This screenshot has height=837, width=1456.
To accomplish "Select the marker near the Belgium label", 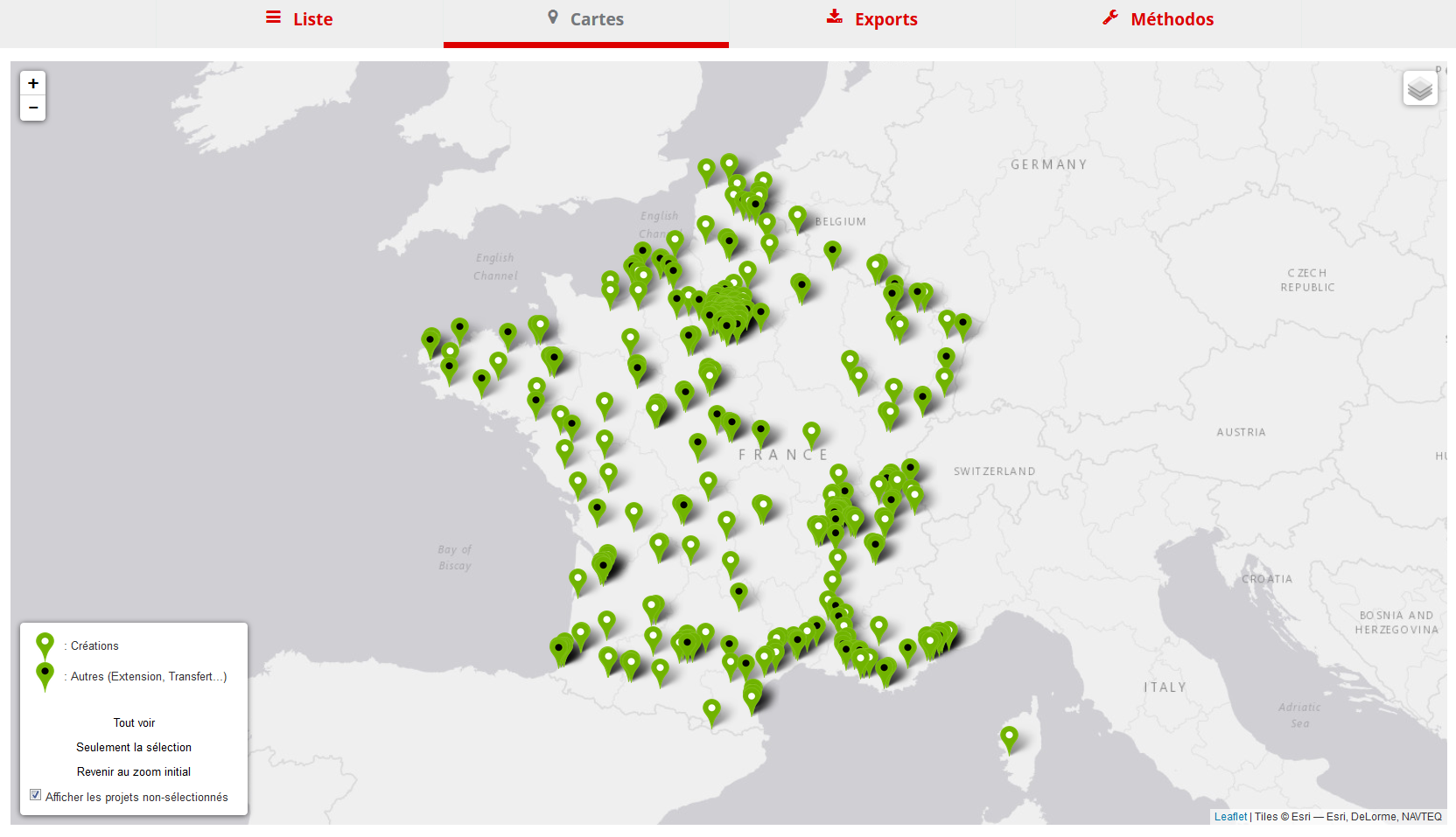I will click(x=797, y=216).
